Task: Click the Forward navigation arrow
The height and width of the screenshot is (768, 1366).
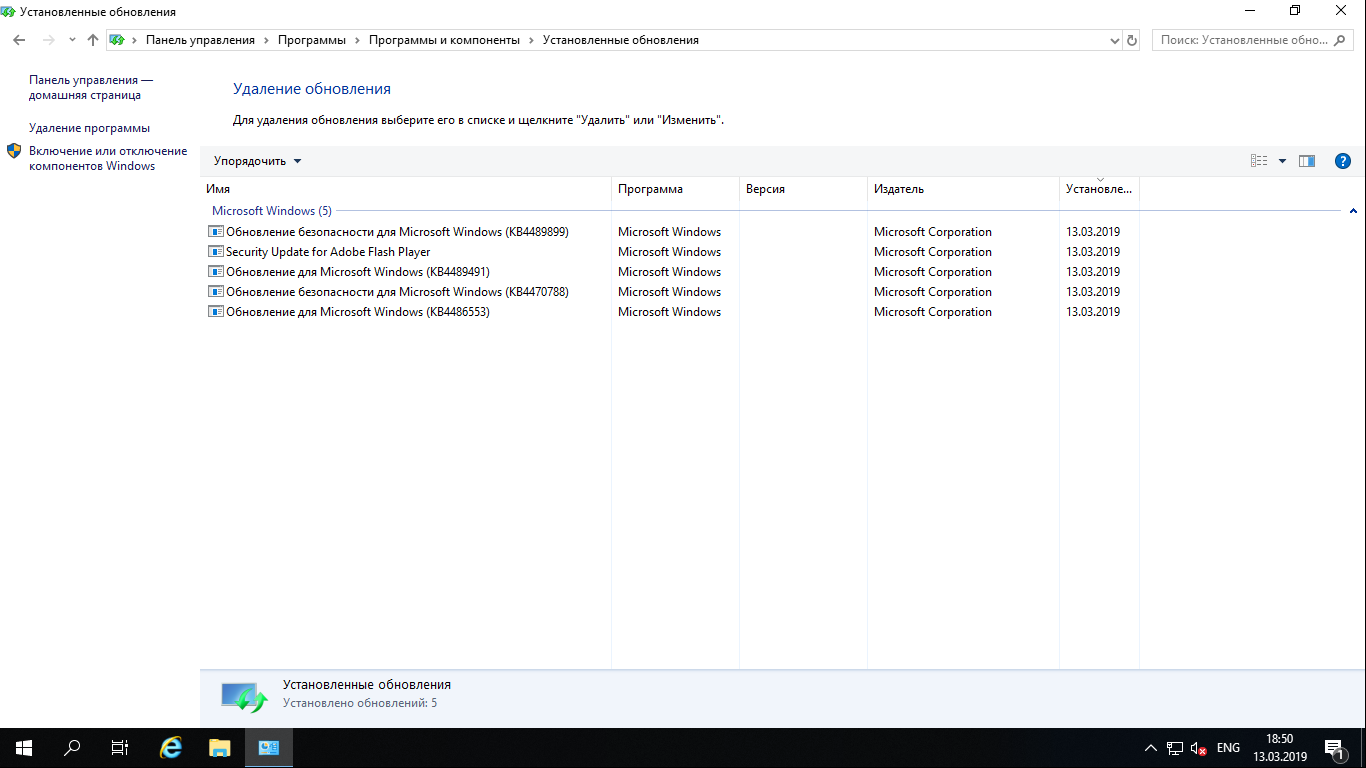Action: tap(48, 40)
